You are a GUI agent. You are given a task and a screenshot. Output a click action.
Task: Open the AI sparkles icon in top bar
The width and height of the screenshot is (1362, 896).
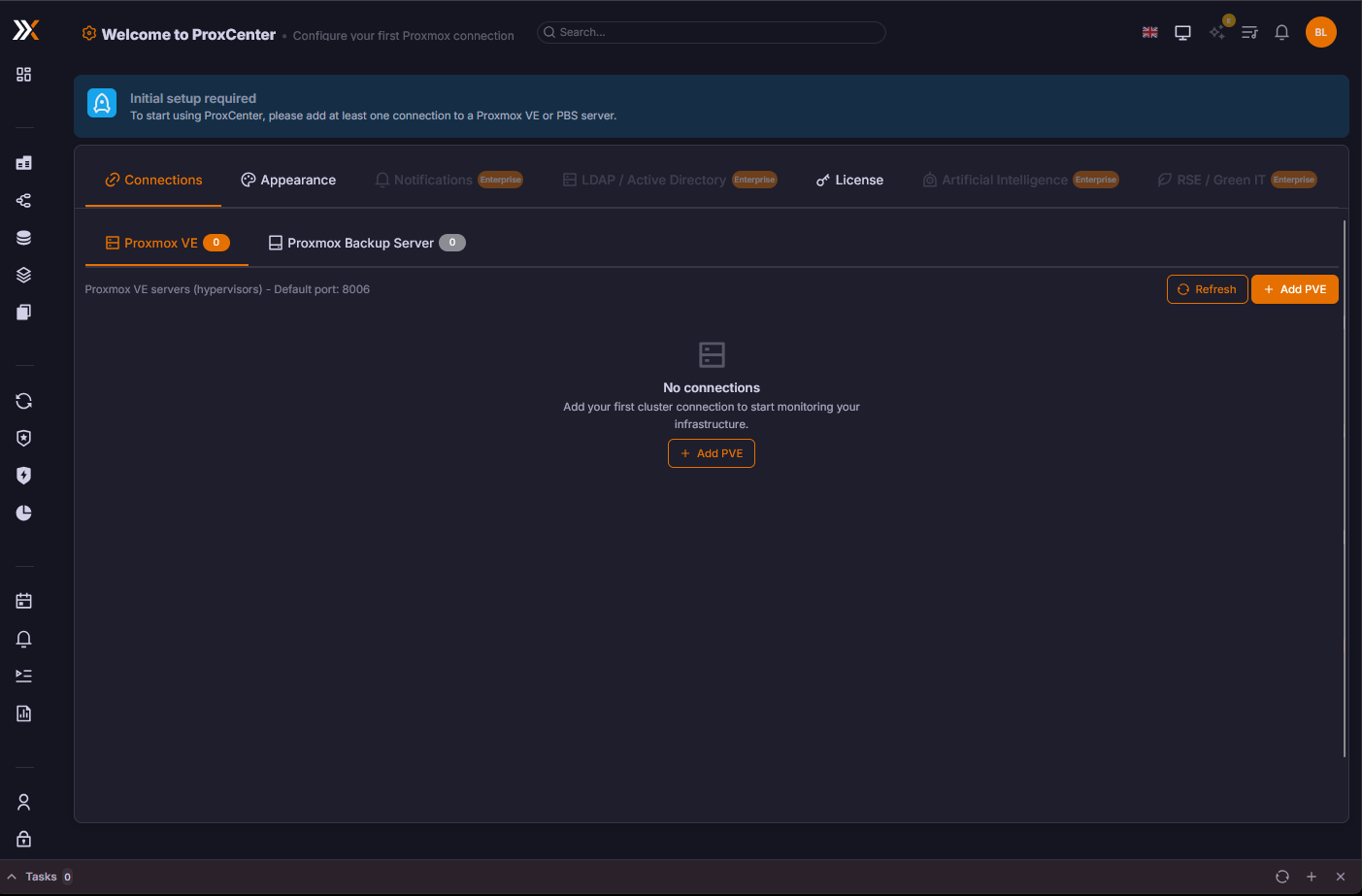tap(1216, 32)
